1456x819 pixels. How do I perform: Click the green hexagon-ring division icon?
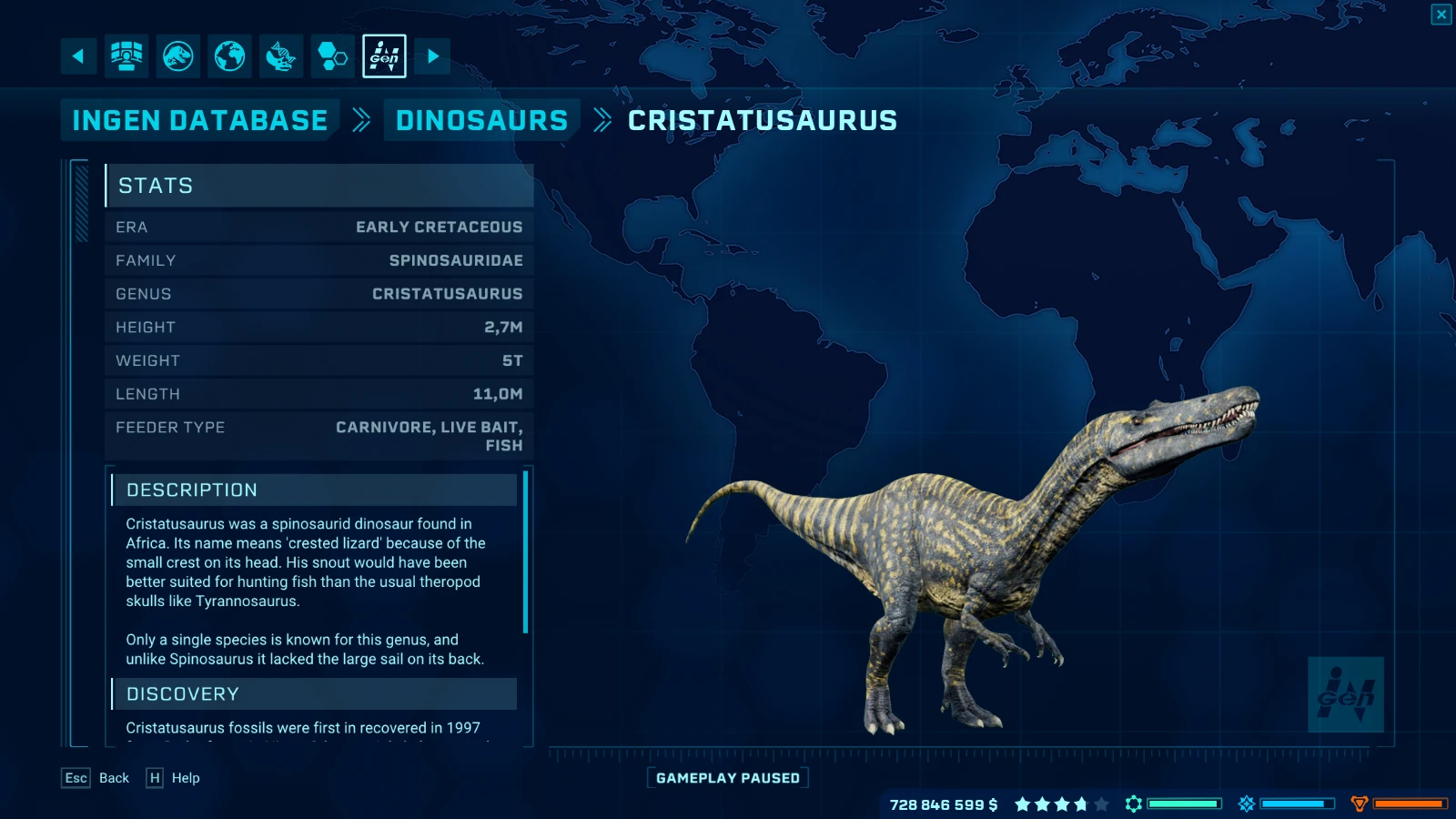[x=1134, y=804]
